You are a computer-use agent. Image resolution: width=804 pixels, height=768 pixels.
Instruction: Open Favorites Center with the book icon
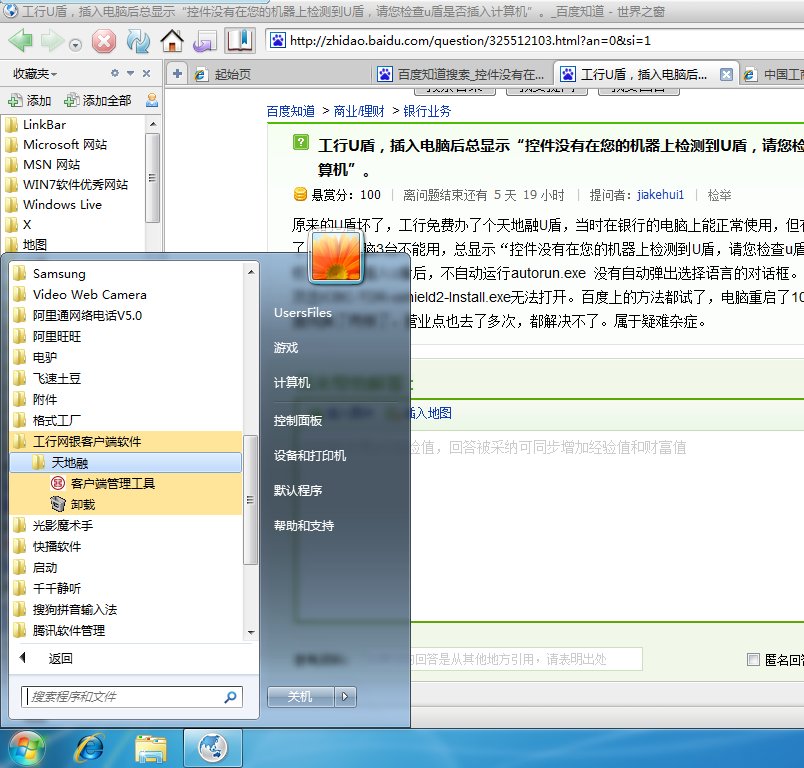239,42
